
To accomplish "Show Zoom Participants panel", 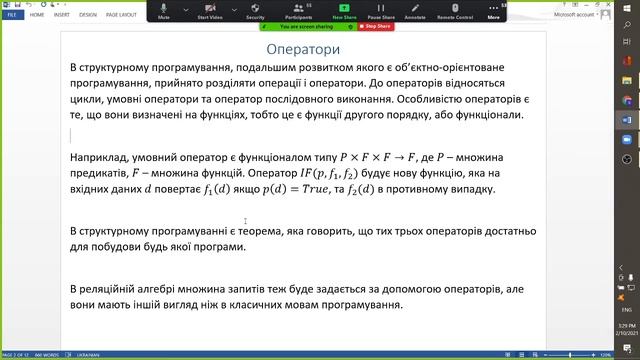I will (299, 11).
